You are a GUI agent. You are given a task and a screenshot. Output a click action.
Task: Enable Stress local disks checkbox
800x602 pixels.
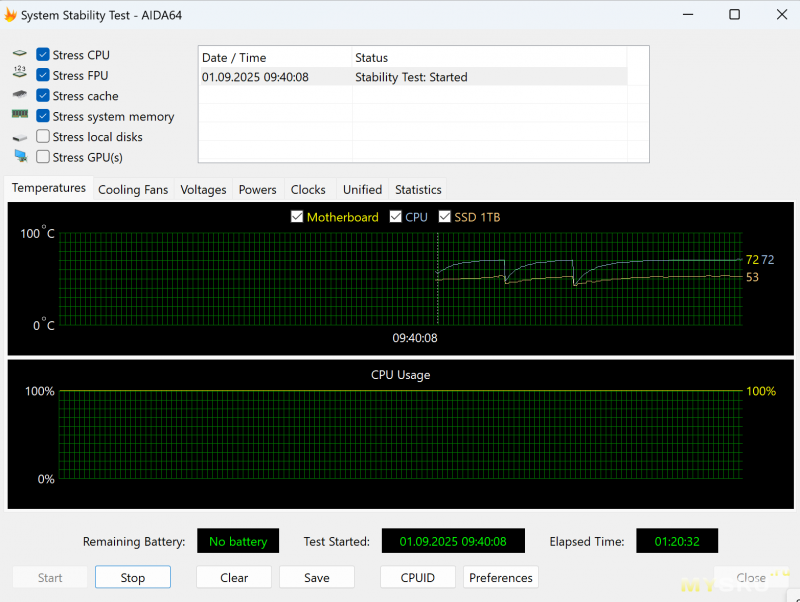pos(43,136)
